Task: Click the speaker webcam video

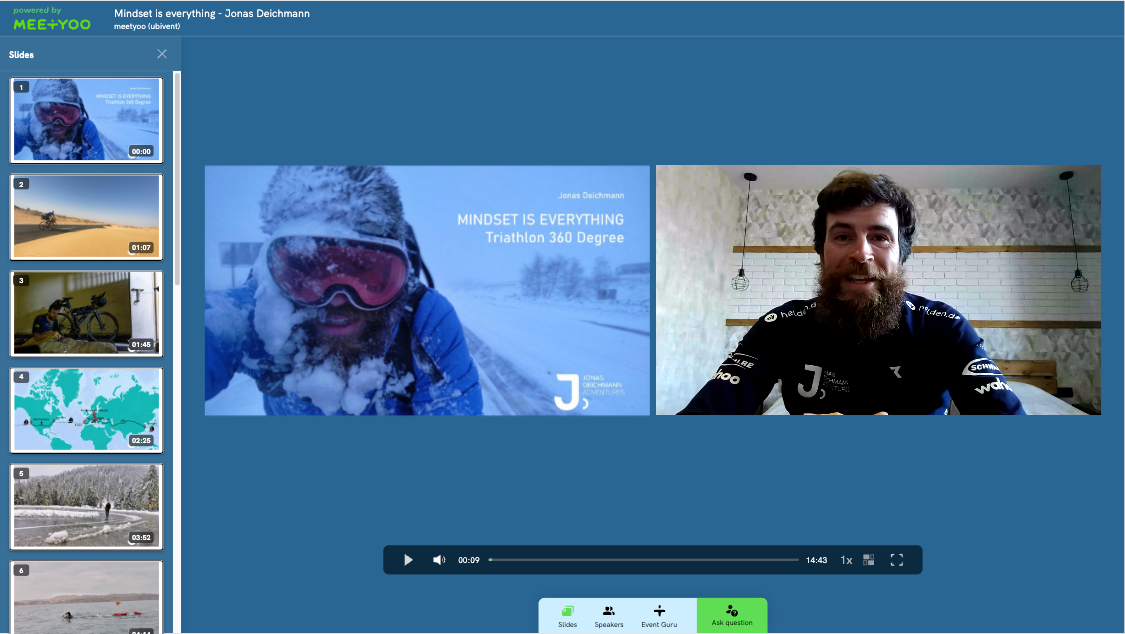Action: pos(878,290)
